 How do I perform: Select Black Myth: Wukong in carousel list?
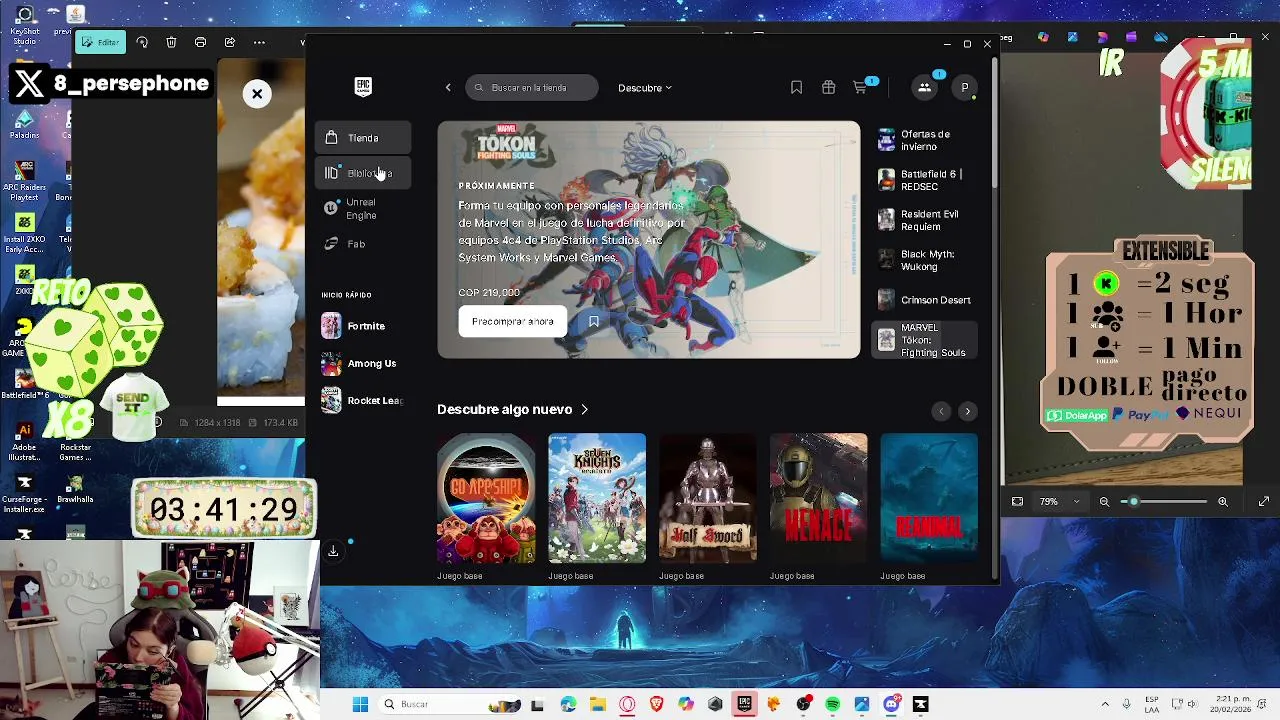coord(924,260)
